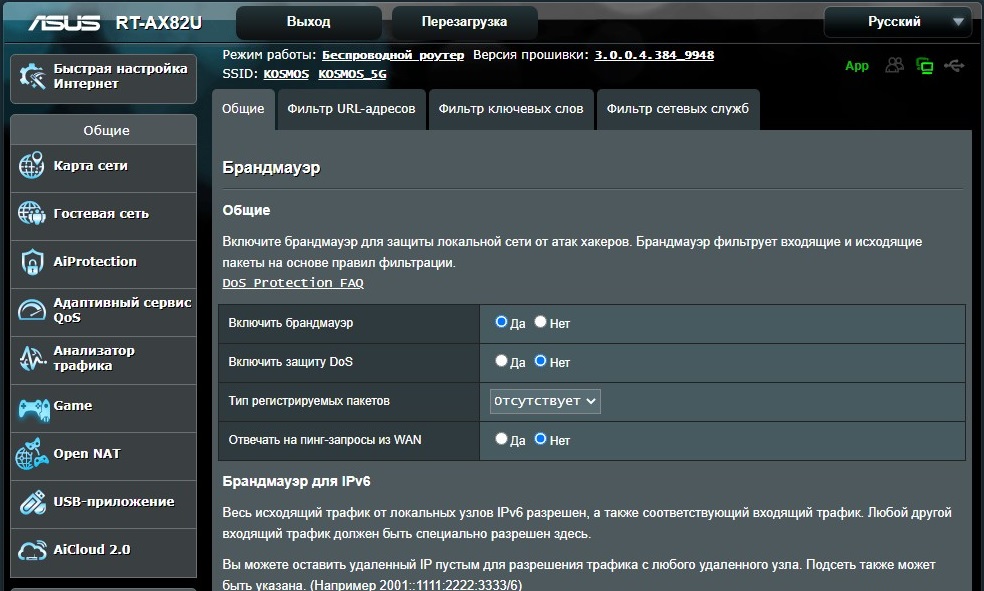Viewport: 984px width, 591px height.
Task: Set 'Включить брандмауэр' to Нет
Action: [540, 322]
